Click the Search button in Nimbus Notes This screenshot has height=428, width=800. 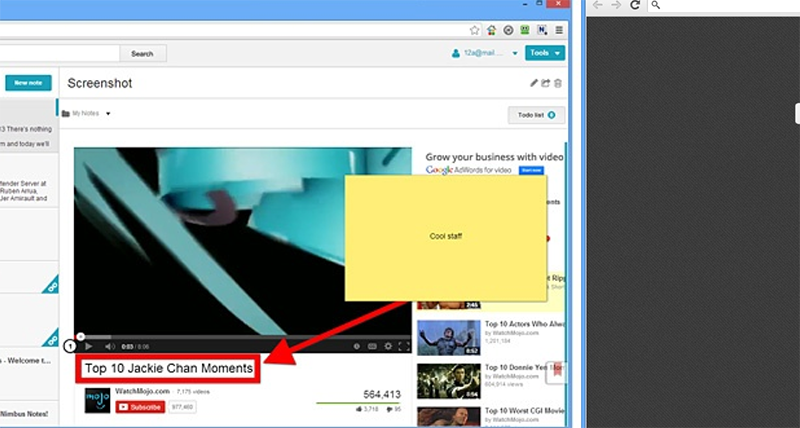tap(142, 54)
